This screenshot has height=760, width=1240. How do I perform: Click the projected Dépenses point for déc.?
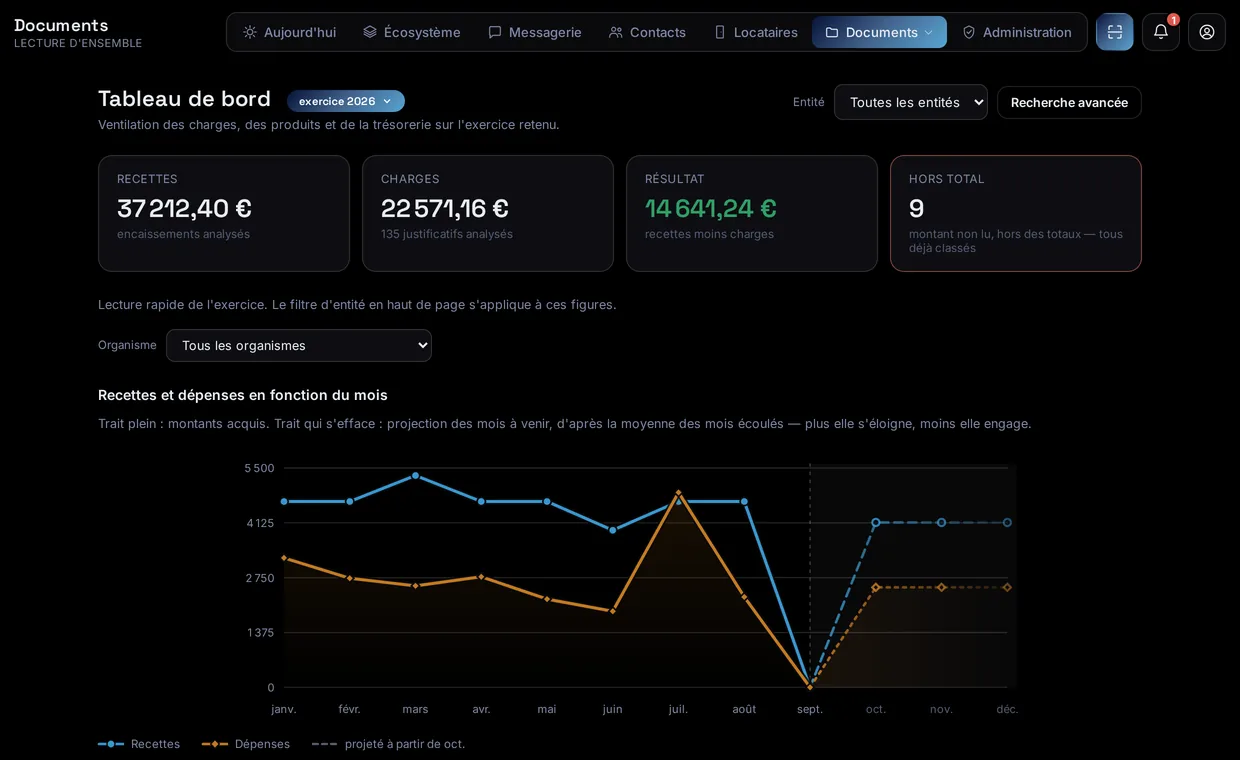click(x=1007, y=587)
